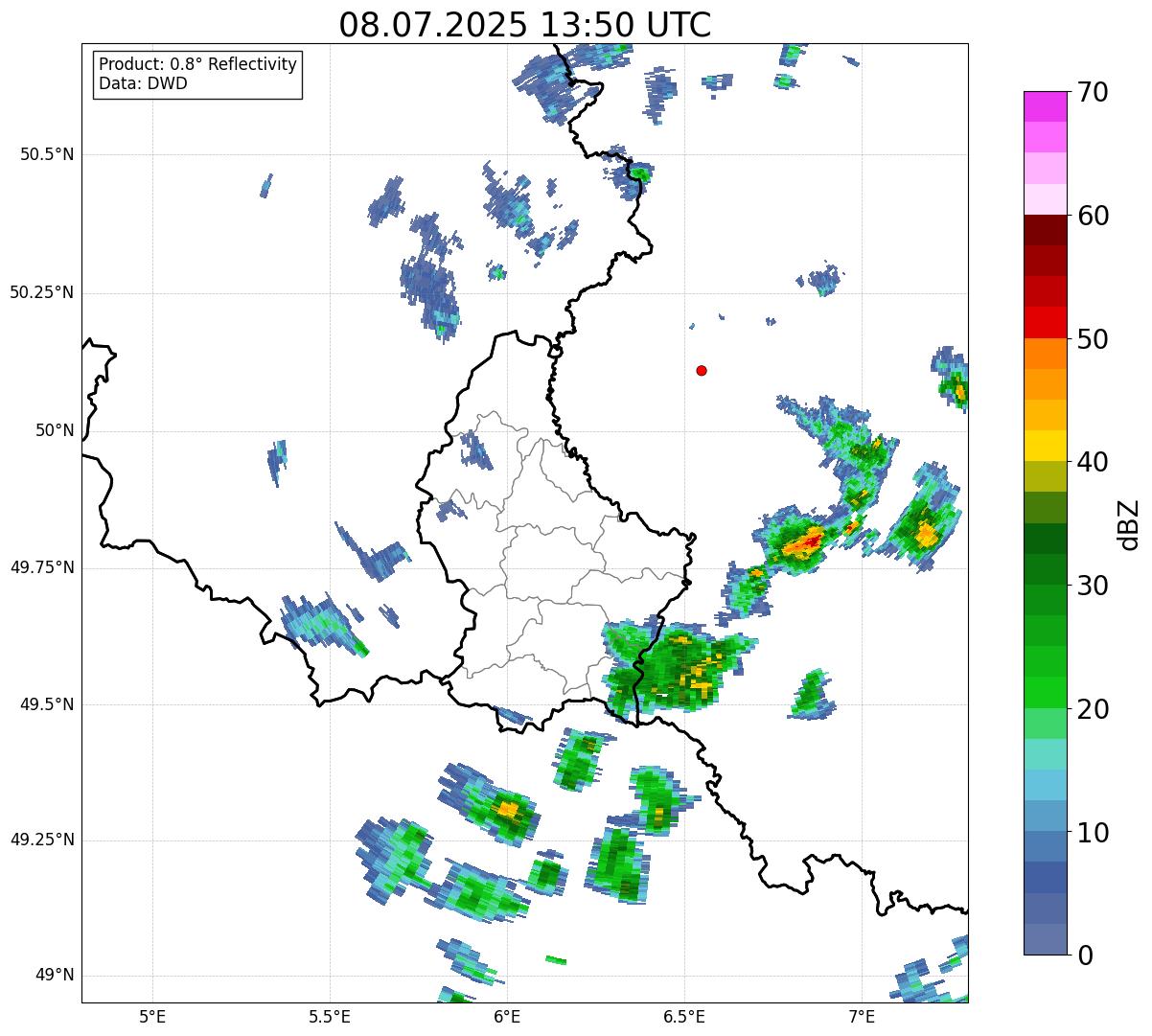Click the 5°E longitude label
The height and width of the screenshot is (1036, 1152).
pyautogui.click(x=152, y=1016)
